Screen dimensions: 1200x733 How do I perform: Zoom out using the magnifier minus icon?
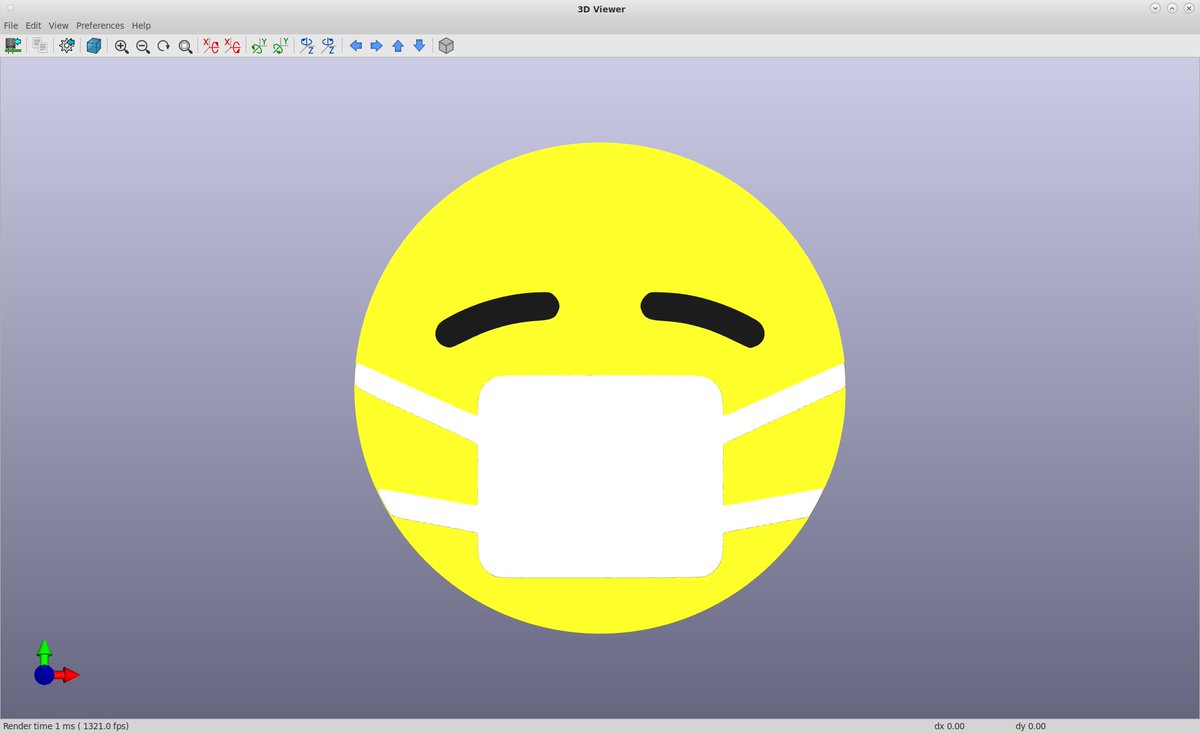pos(143,46)
